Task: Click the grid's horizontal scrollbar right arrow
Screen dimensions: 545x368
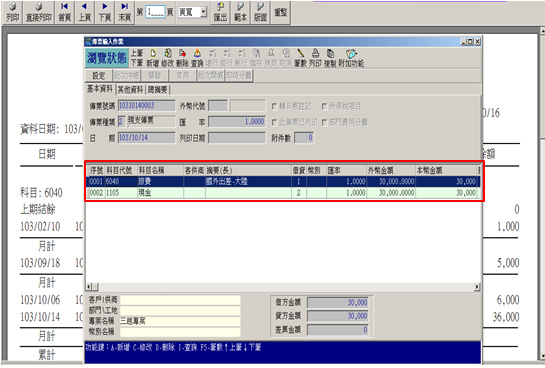Action: (477, 287)
